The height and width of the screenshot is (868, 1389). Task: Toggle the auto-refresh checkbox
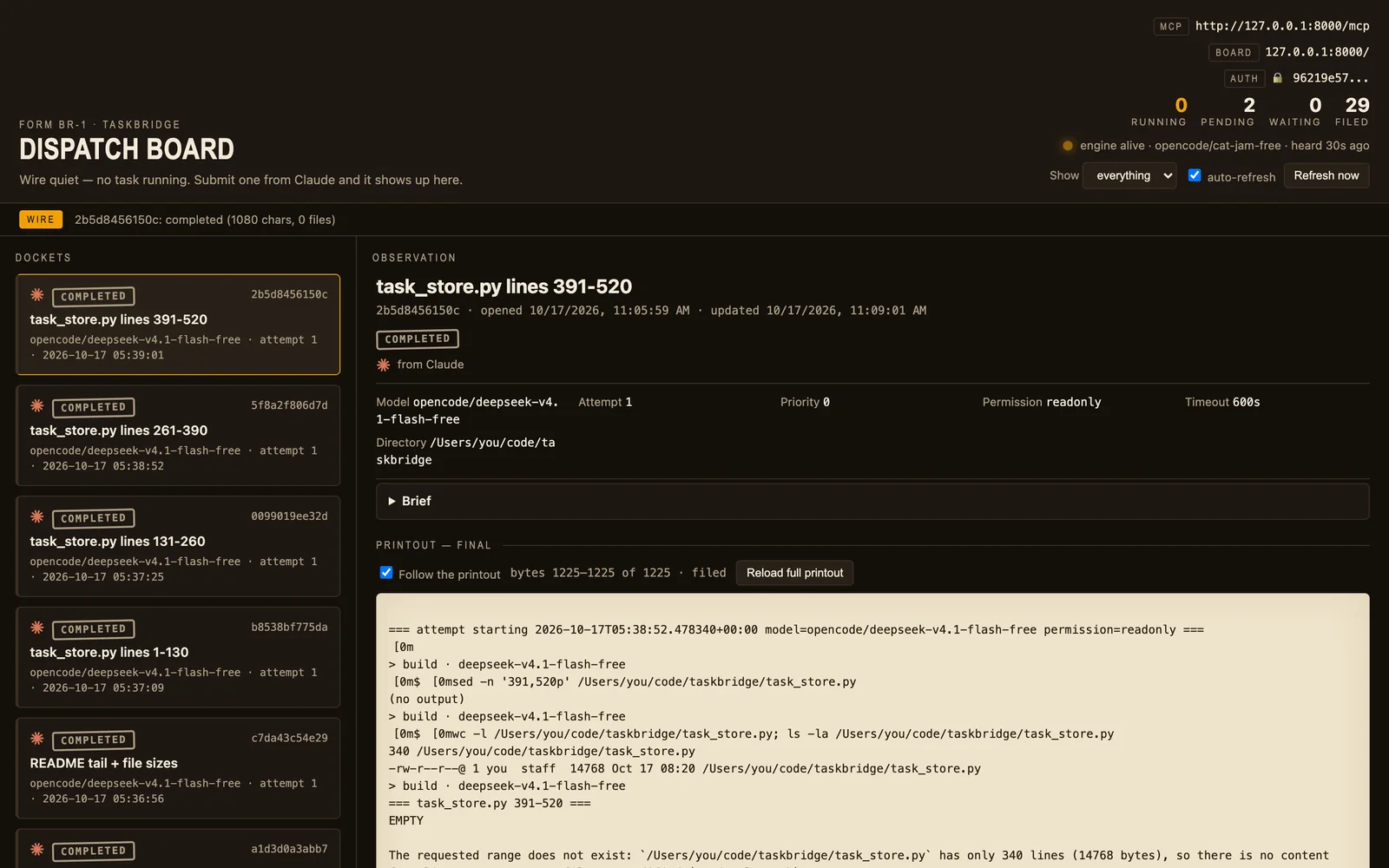pos(1195,175)
